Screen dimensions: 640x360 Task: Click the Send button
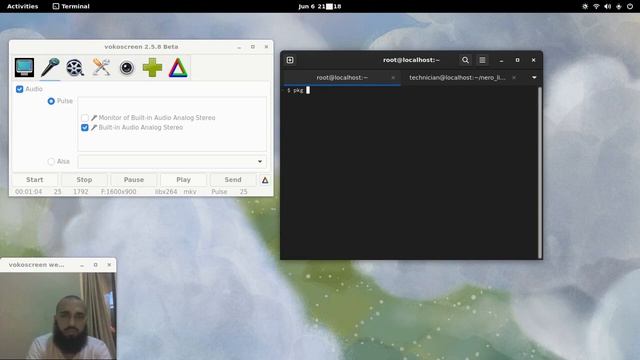pos(233,180)
